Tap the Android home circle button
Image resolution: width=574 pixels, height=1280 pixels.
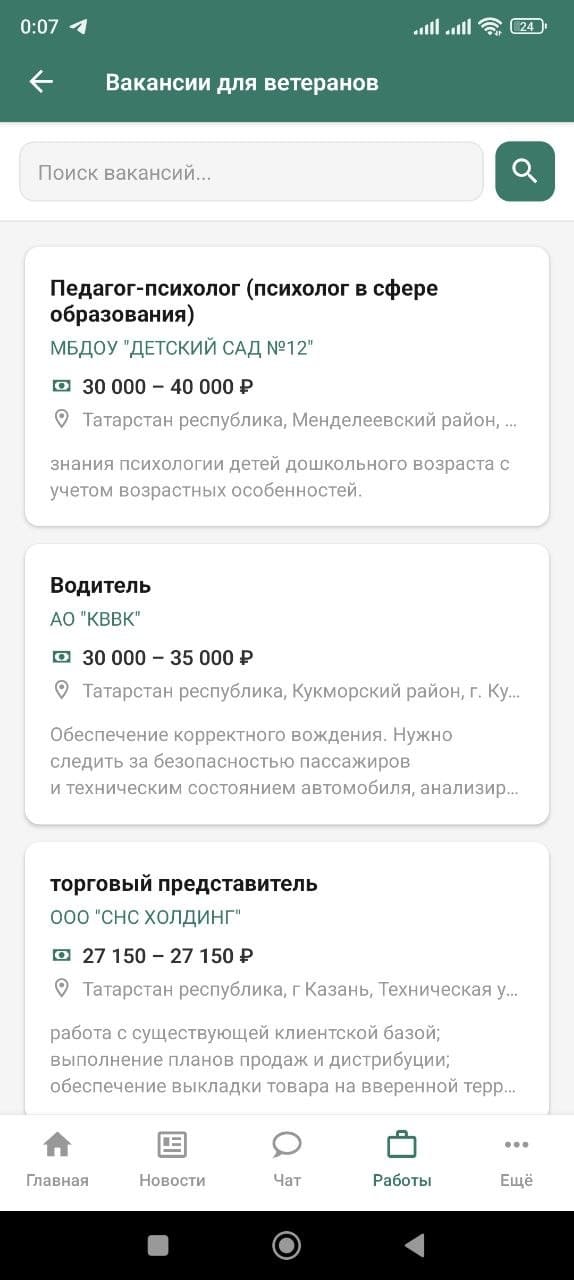(287, 1244)
